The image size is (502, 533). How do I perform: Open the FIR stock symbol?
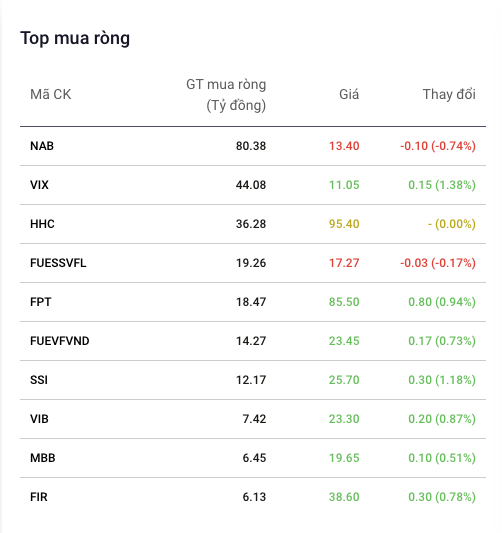[x=39, y=497]
